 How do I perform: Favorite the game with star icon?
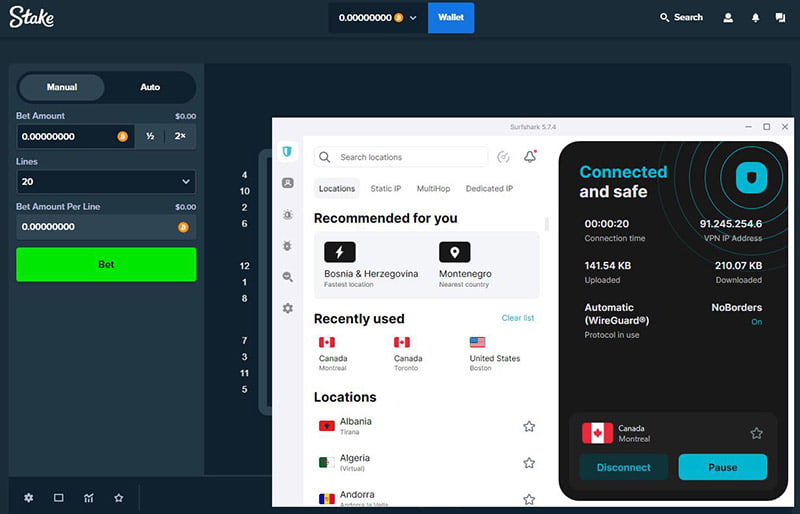coord(119,497)
